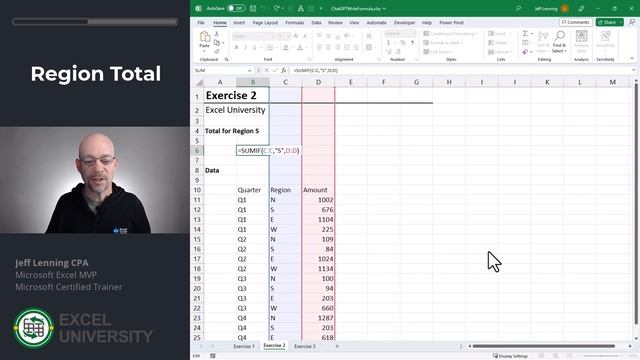Screen dimensions: 640x360
Task: Collapse the ribbon with the chevron
Action: click(632, 59)
